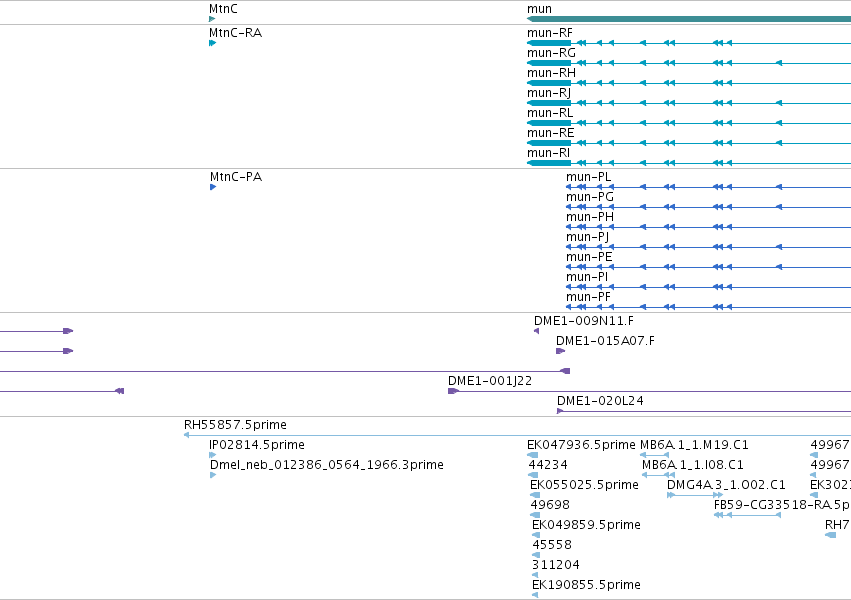
Task: Select the MtnC-RA transcript glyph
Action: (213, 43)
